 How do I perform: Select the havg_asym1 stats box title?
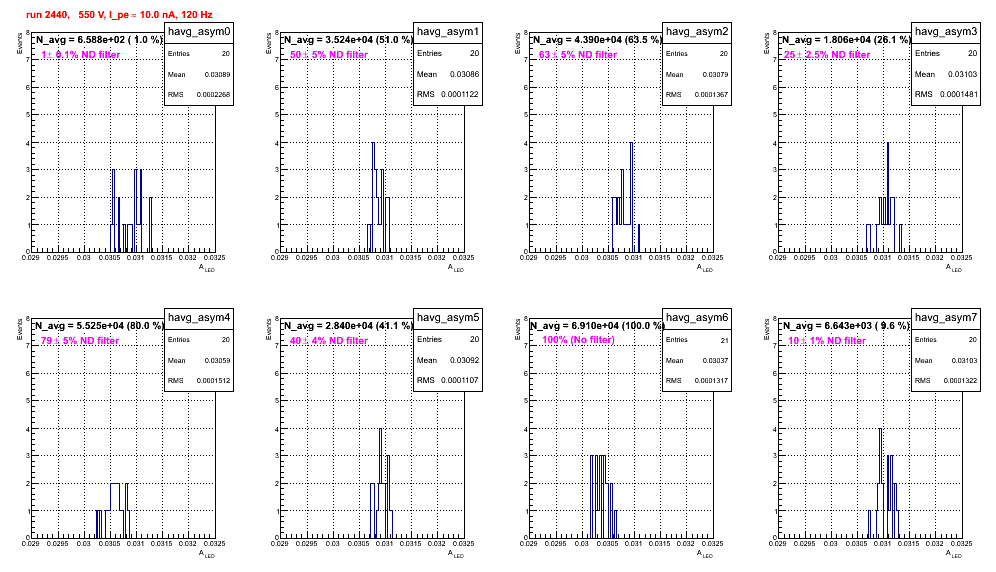[x=448, y=32]
